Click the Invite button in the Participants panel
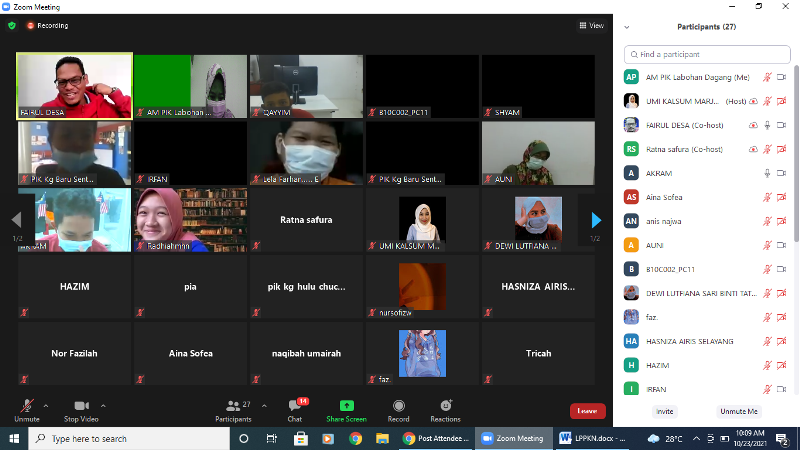The image size is (800, 450). click(x=664, y=411)
